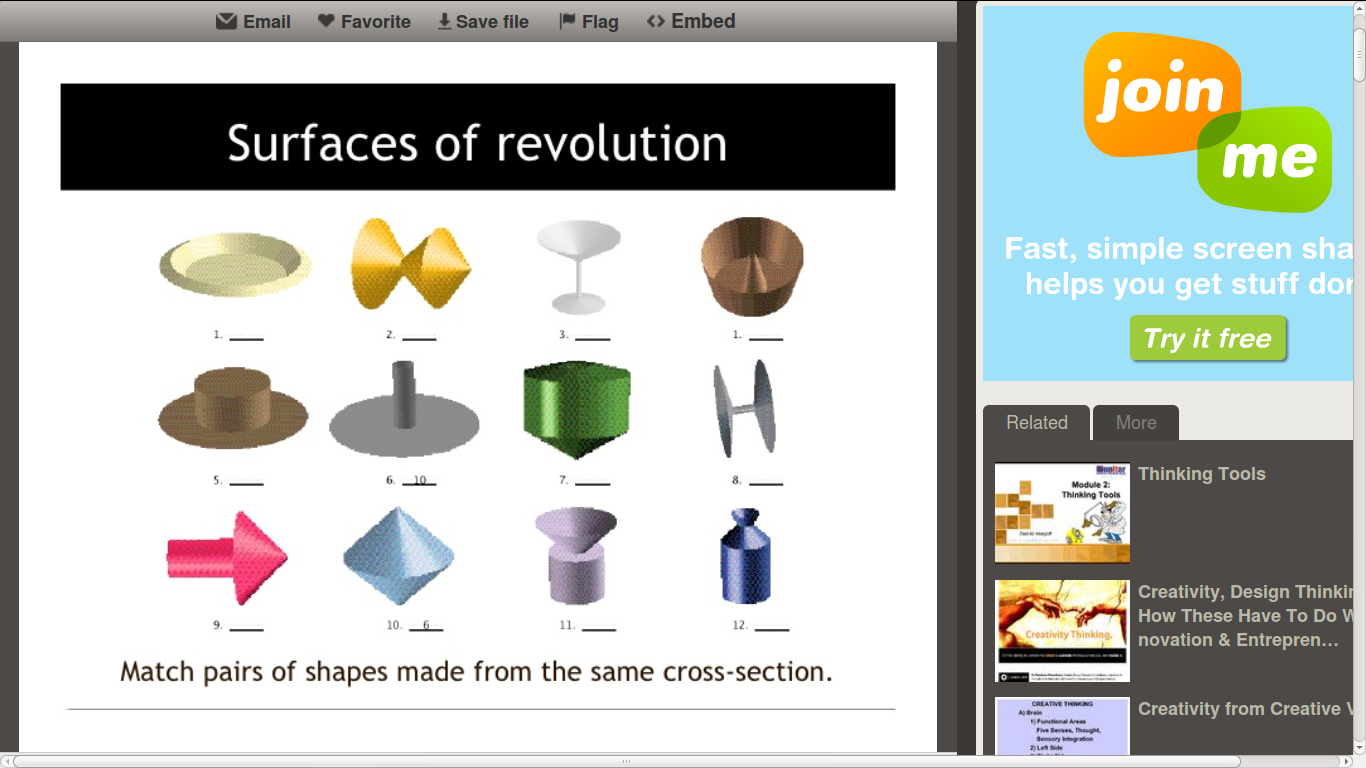Click the white goblet shape 3
Image resolution: width=1366 pixels, height=768 pixels.
coord(578,266)
